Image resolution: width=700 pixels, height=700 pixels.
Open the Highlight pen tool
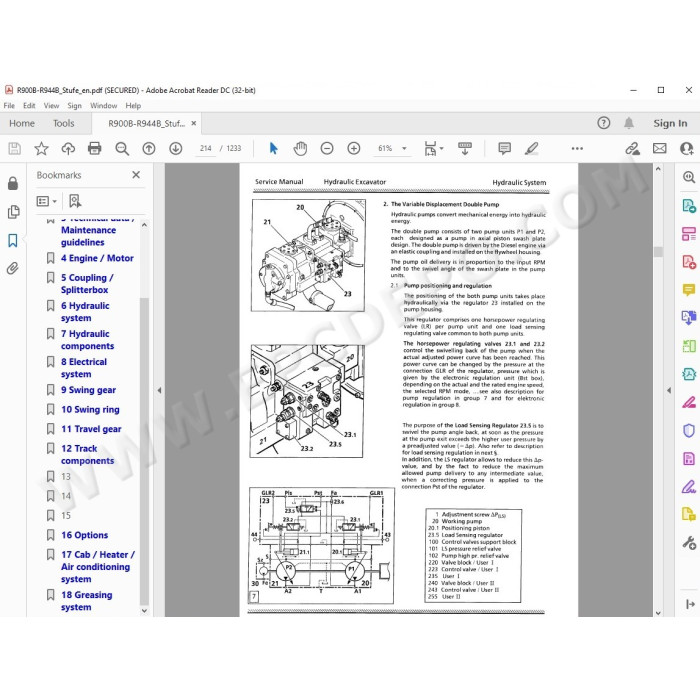point(531,148)
